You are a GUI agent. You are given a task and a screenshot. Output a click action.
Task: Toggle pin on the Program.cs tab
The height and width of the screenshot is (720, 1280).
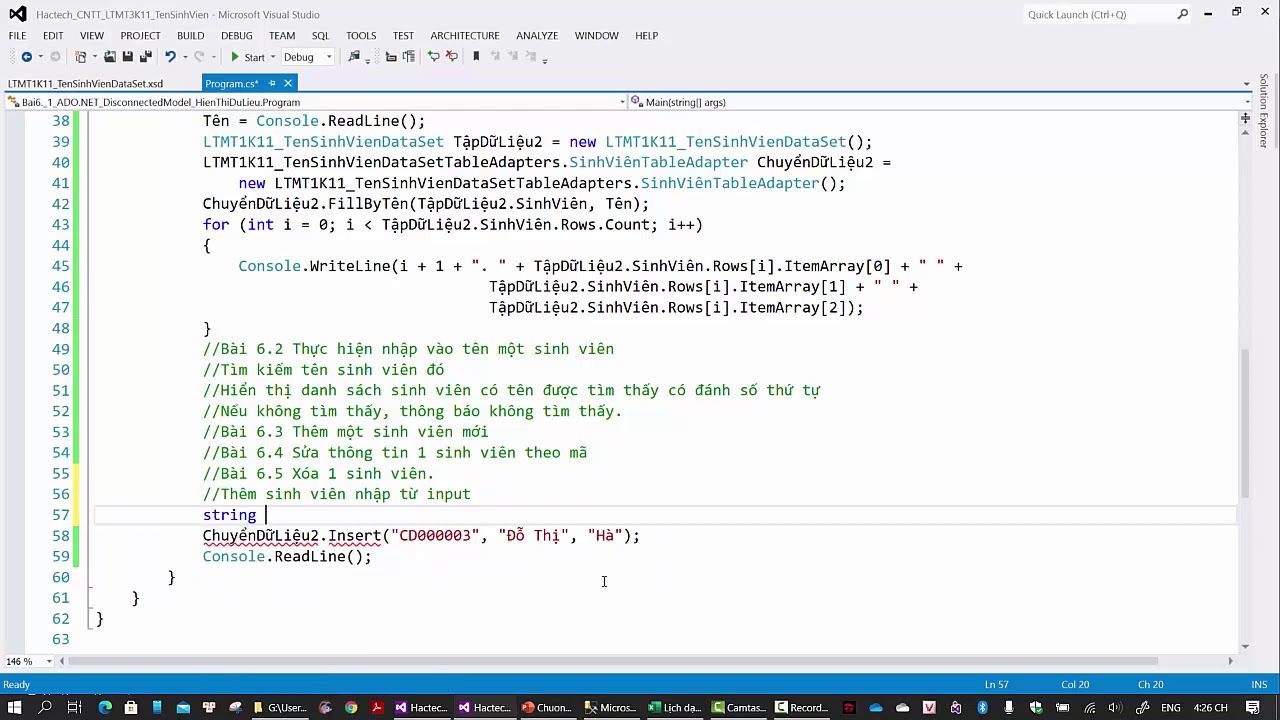272,83
